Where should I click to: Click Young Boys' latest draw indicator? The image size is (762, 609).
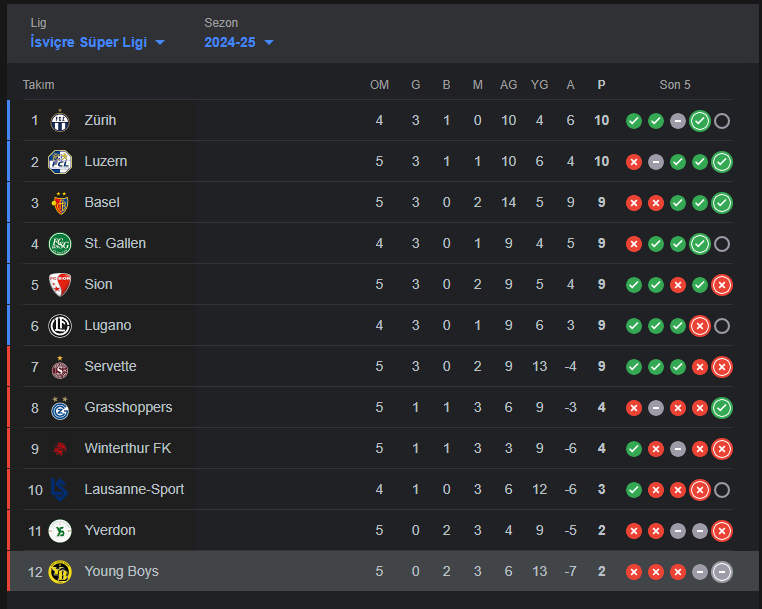point(722,571)
